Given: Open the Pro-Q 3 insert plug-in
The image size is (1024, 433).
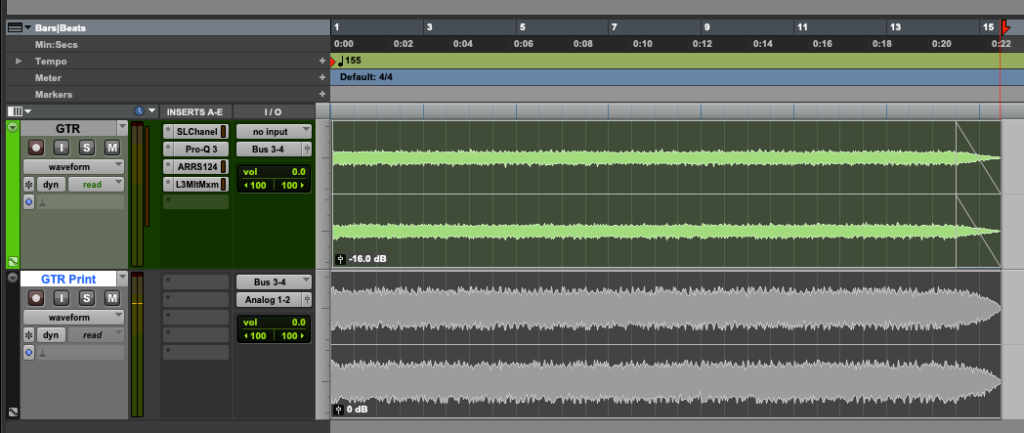Looking at the screenshot, I should coord(201,150).
